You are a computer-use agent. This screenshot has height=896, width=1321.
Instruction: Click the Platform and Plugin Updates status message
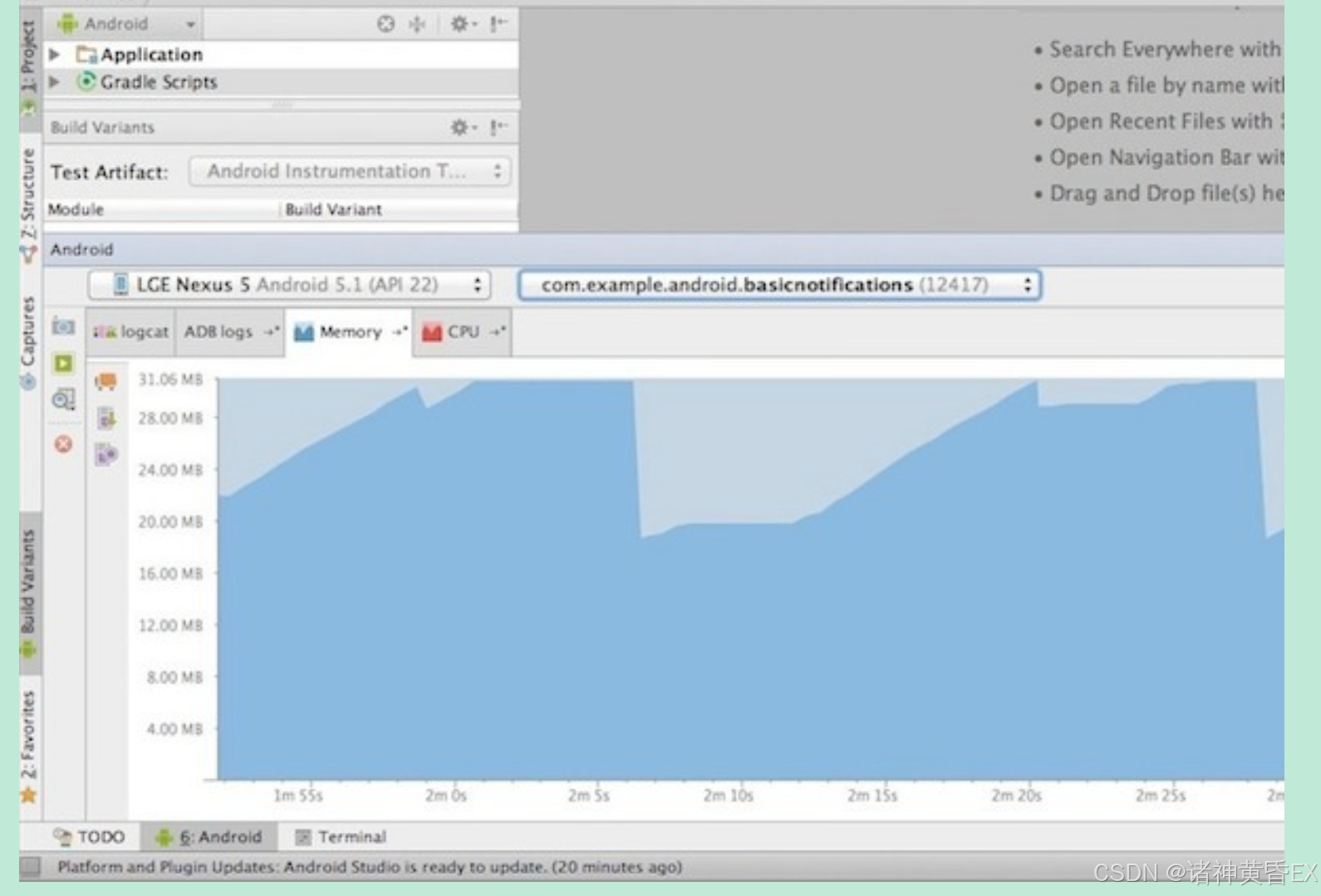tap(370, 867)
